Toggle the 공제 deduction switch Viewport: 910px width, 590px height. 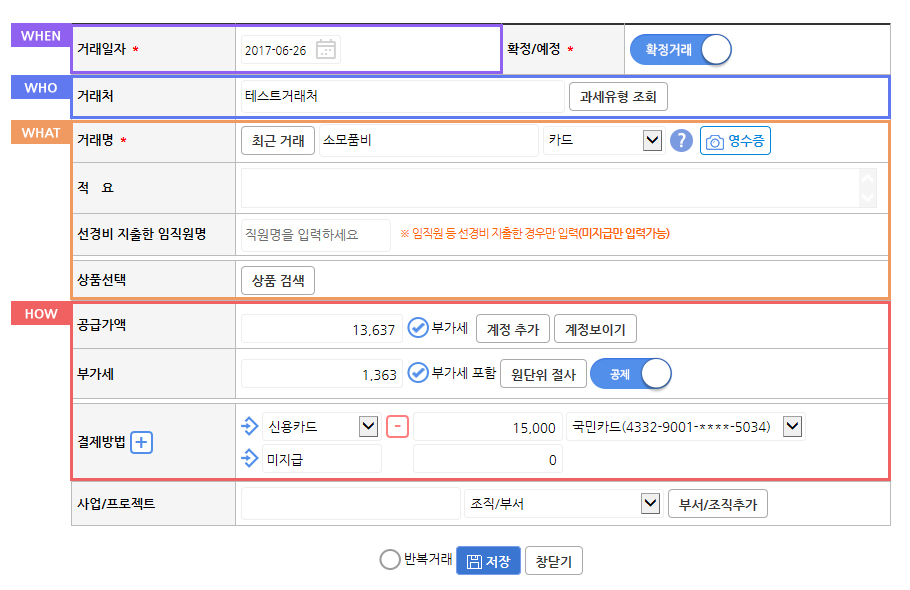point(631,374)
